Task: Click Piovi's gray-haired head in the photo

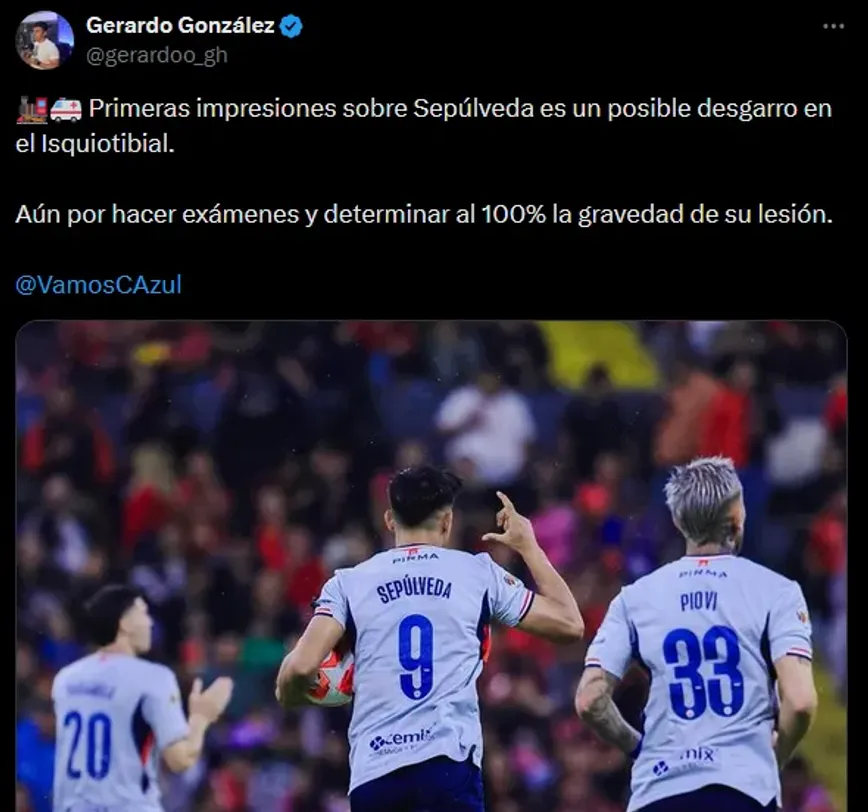Action: (x=704, y=503)
